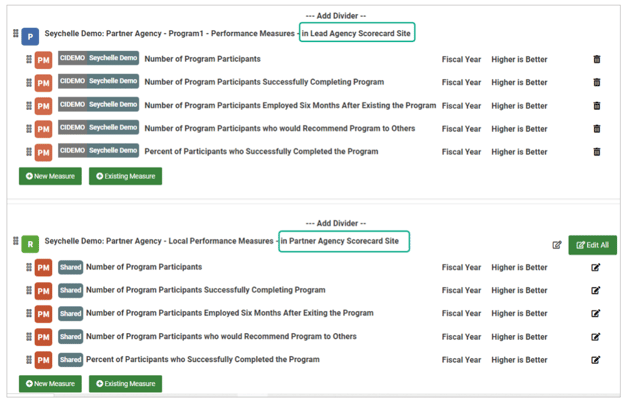Viewport: 626px width, 401px height.
Task: Click drag handle beside Local Performance Measures
Action: click(x=15, y=242)
